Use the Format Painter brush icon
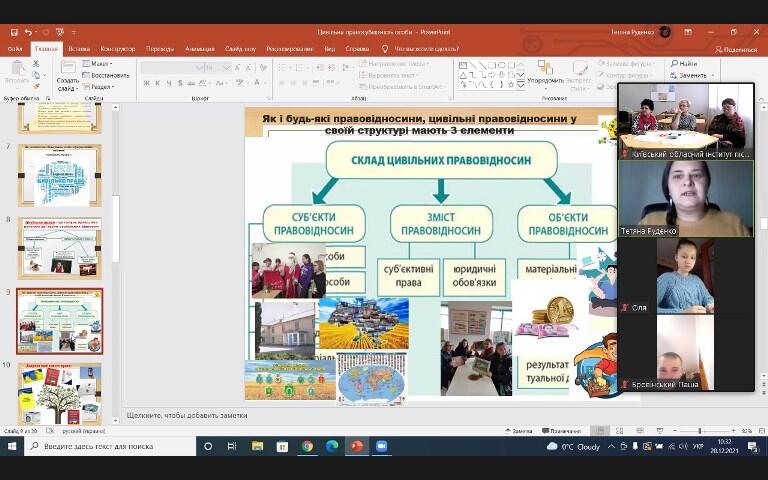This screenshot has width=768, height=480. [x=36, y=86]
